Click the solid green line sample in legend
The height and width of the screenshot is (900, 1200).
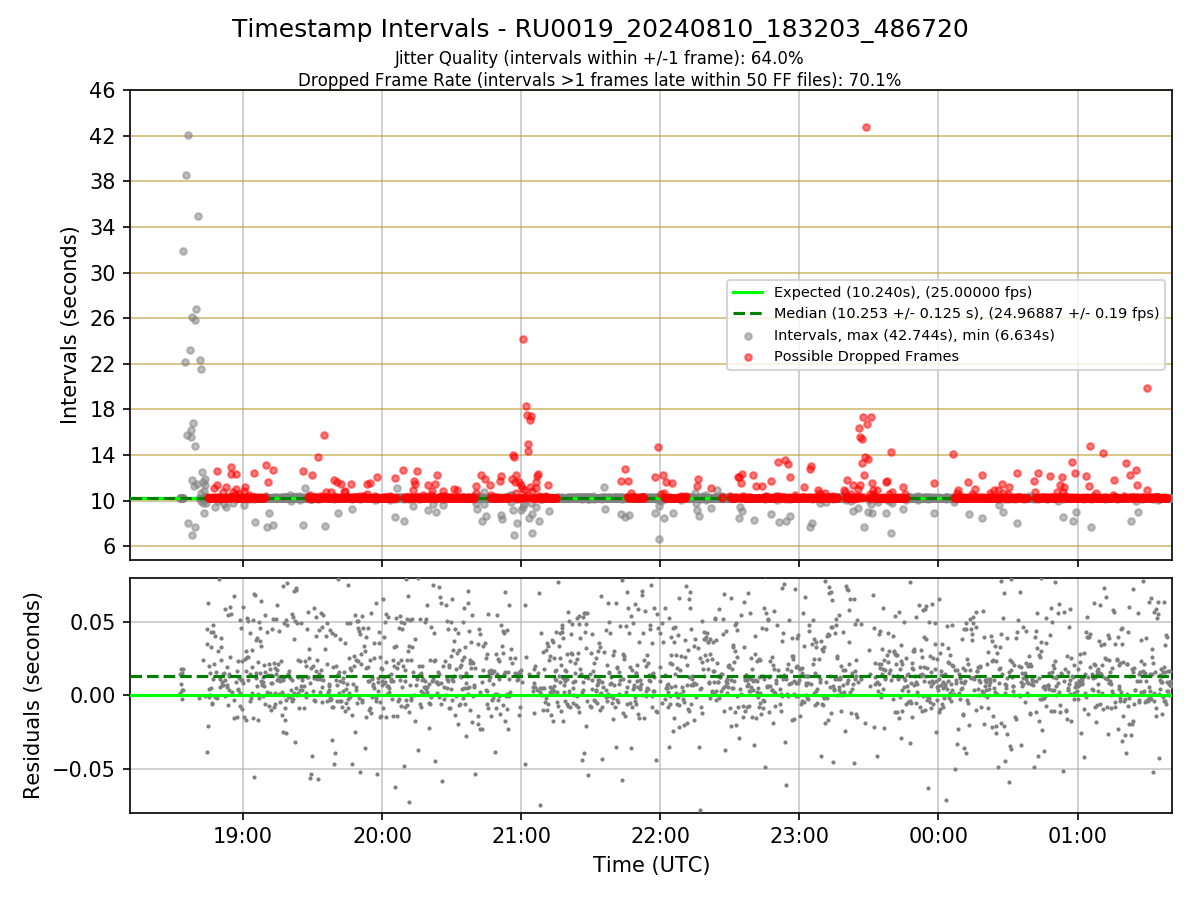click(748, 292)
